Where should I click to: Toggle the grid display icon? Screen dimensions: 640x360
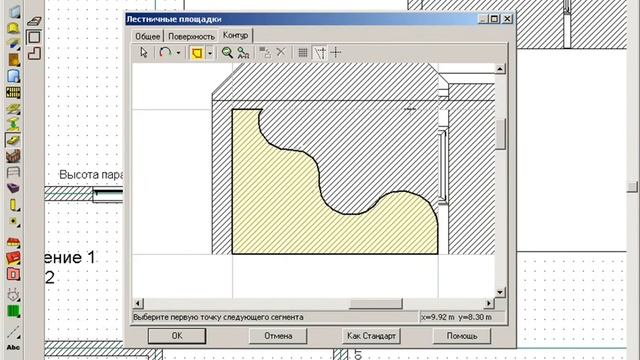click(302, 53)
